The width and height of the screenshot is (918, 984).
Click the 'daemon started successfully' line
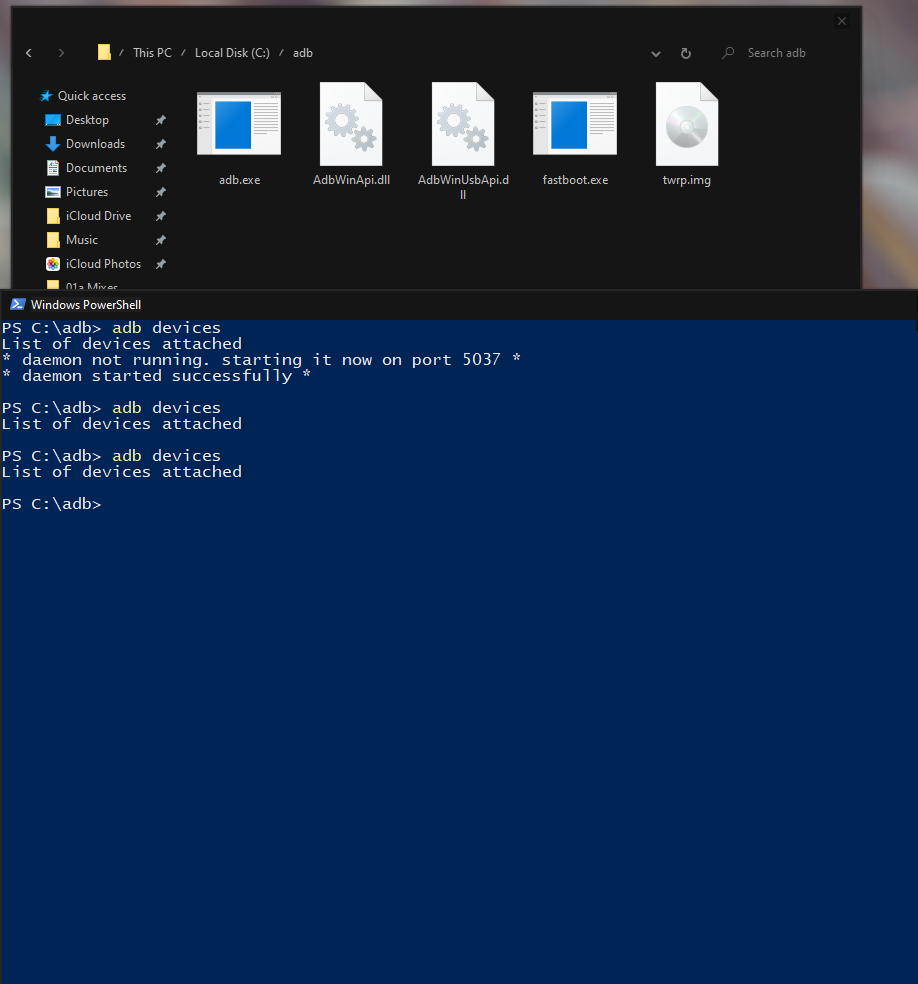(157, 376)
